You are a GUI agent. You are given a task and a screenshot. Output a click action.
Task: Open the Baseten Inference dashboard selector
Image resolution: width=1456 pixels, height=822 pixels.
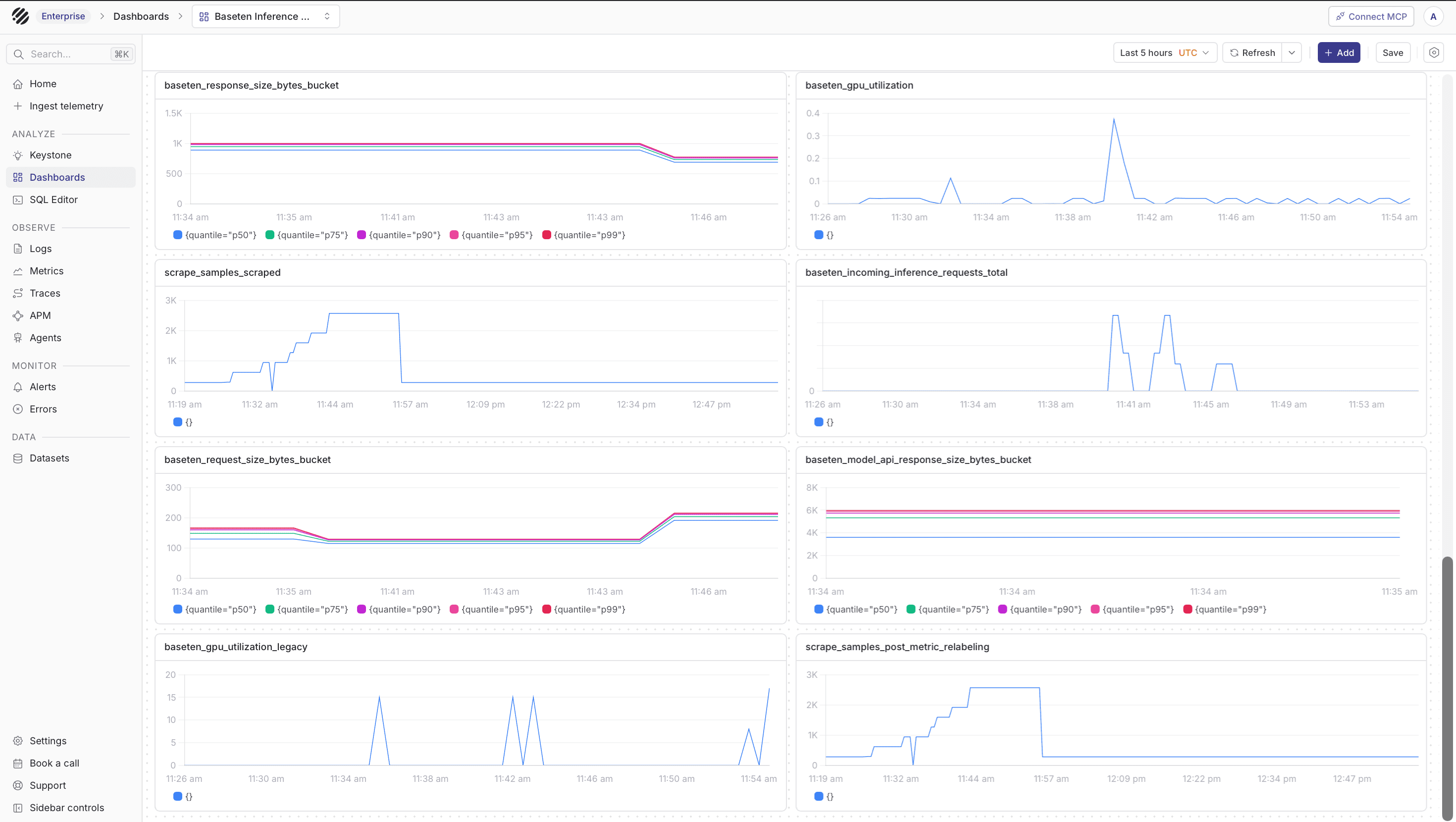point(265,16)
